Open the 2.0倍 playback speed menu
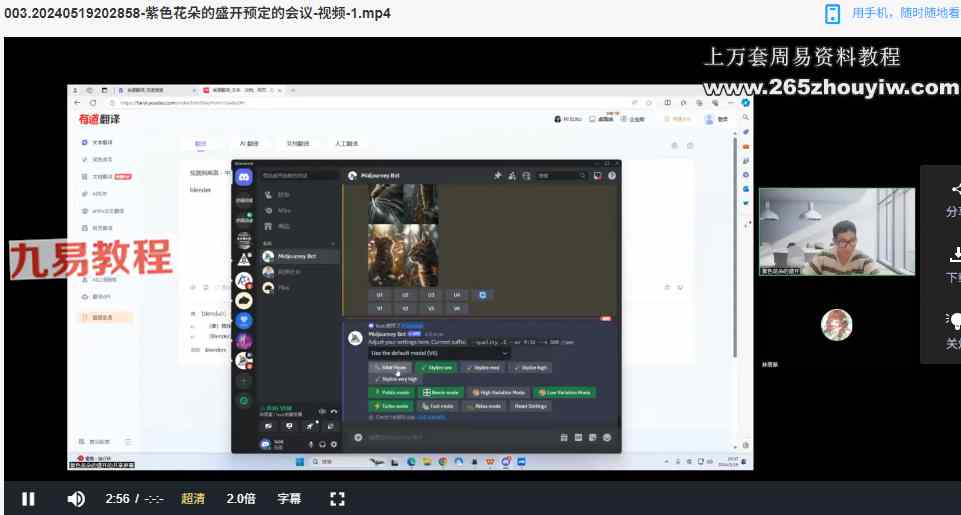 click(x=241, y=499)
